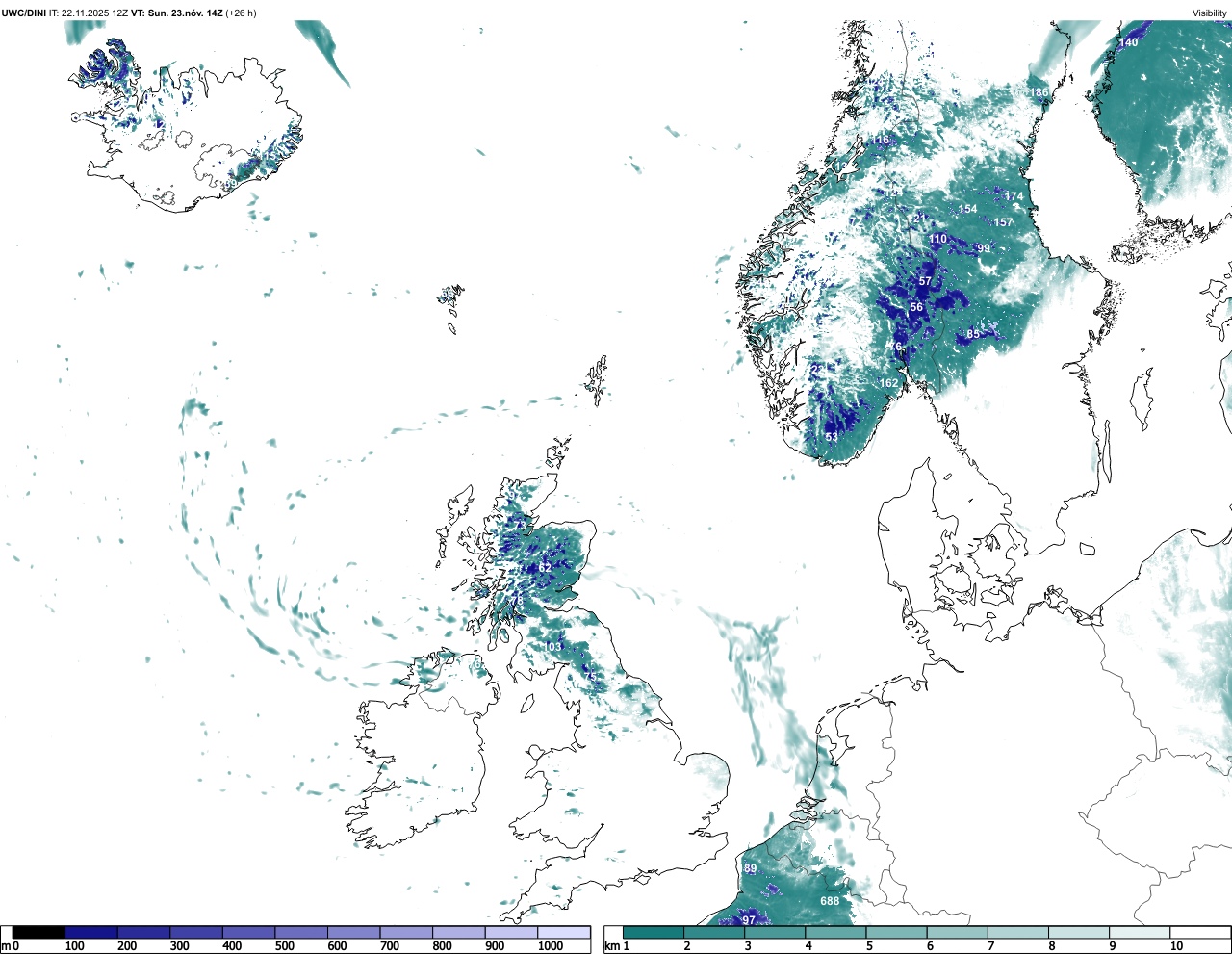Screen dimensions: 1232x954
Task: Pick the 500–600 m legend color swatch
Action: [x=301, y=933]
